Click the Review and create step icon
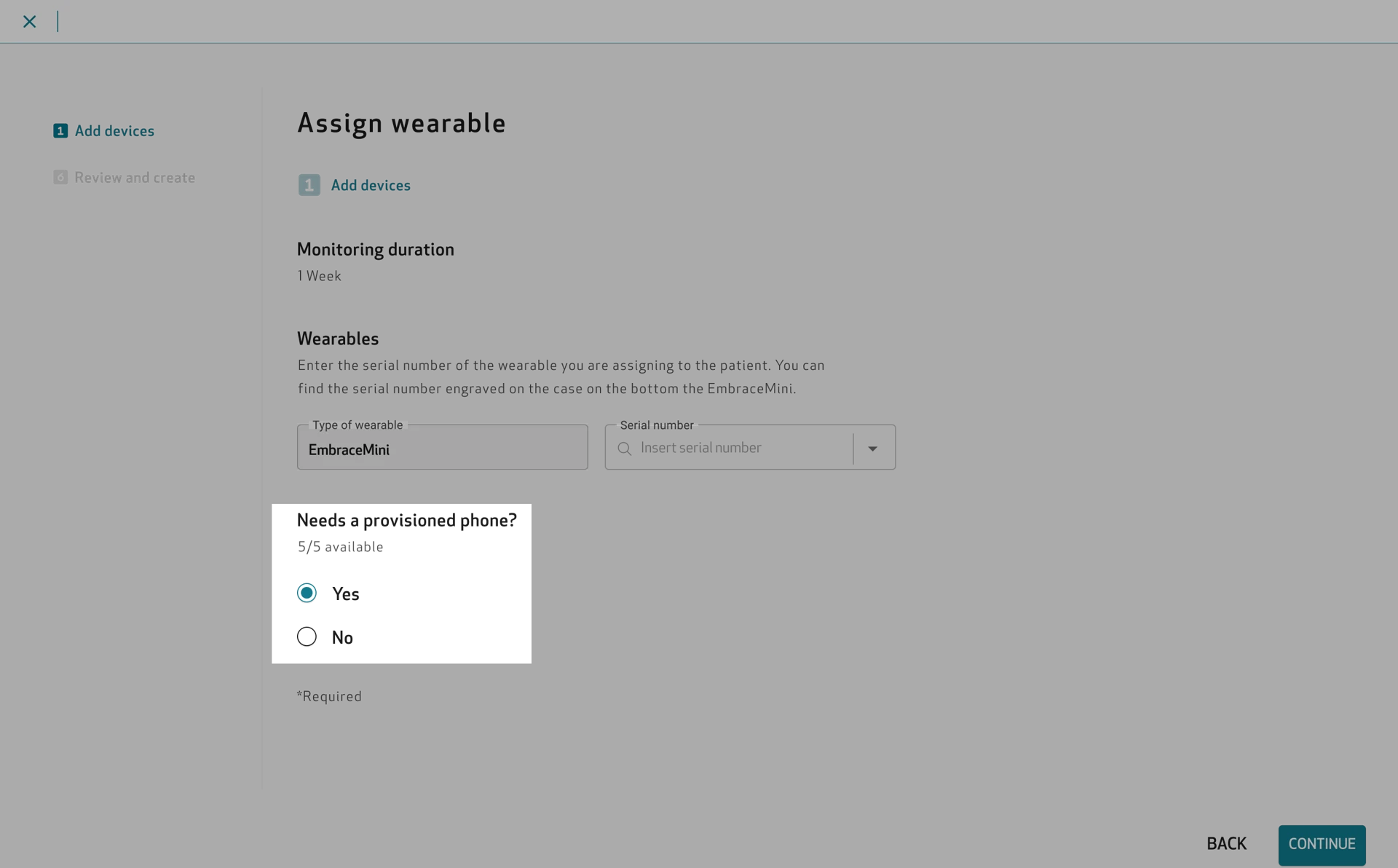Screen dimensions: 1398x868 [x=60, y=178]
